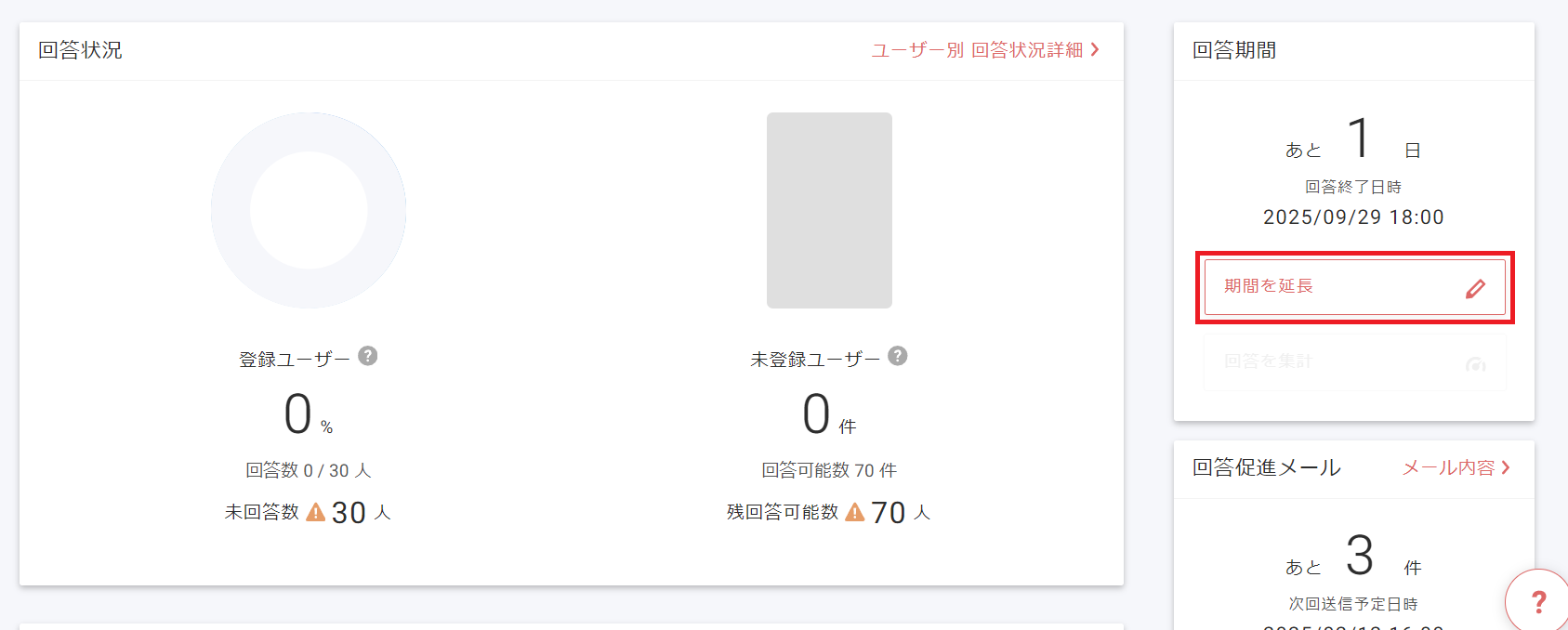Click the gauge icon inside 回答を集計 button
This screenshot has width=1568, height=630.
pyautogui.click(x=1476, y=365)
